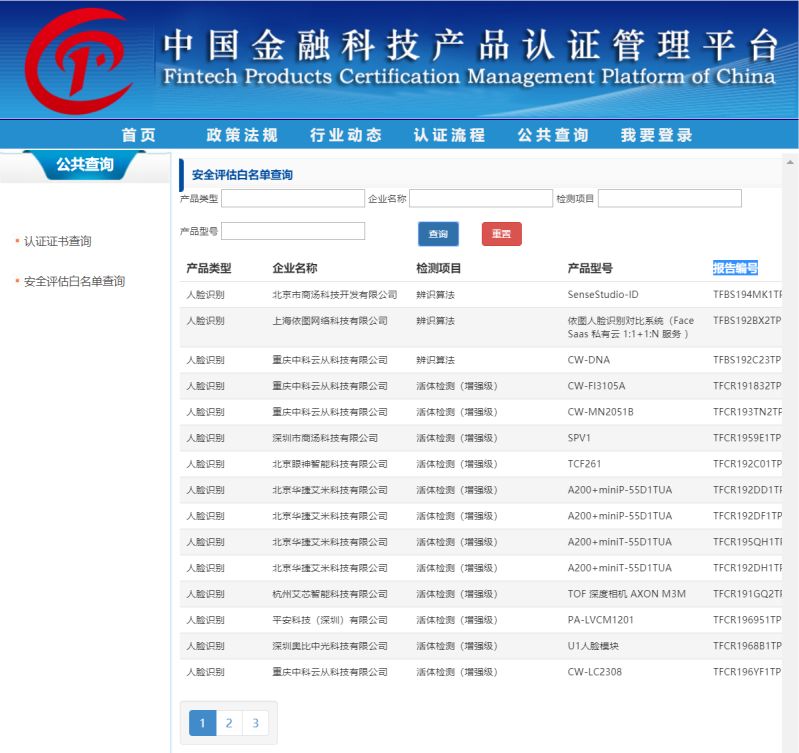799x753 pixels.
Task: Focus the 检测项目 input field
Action: tap(670, 199)
